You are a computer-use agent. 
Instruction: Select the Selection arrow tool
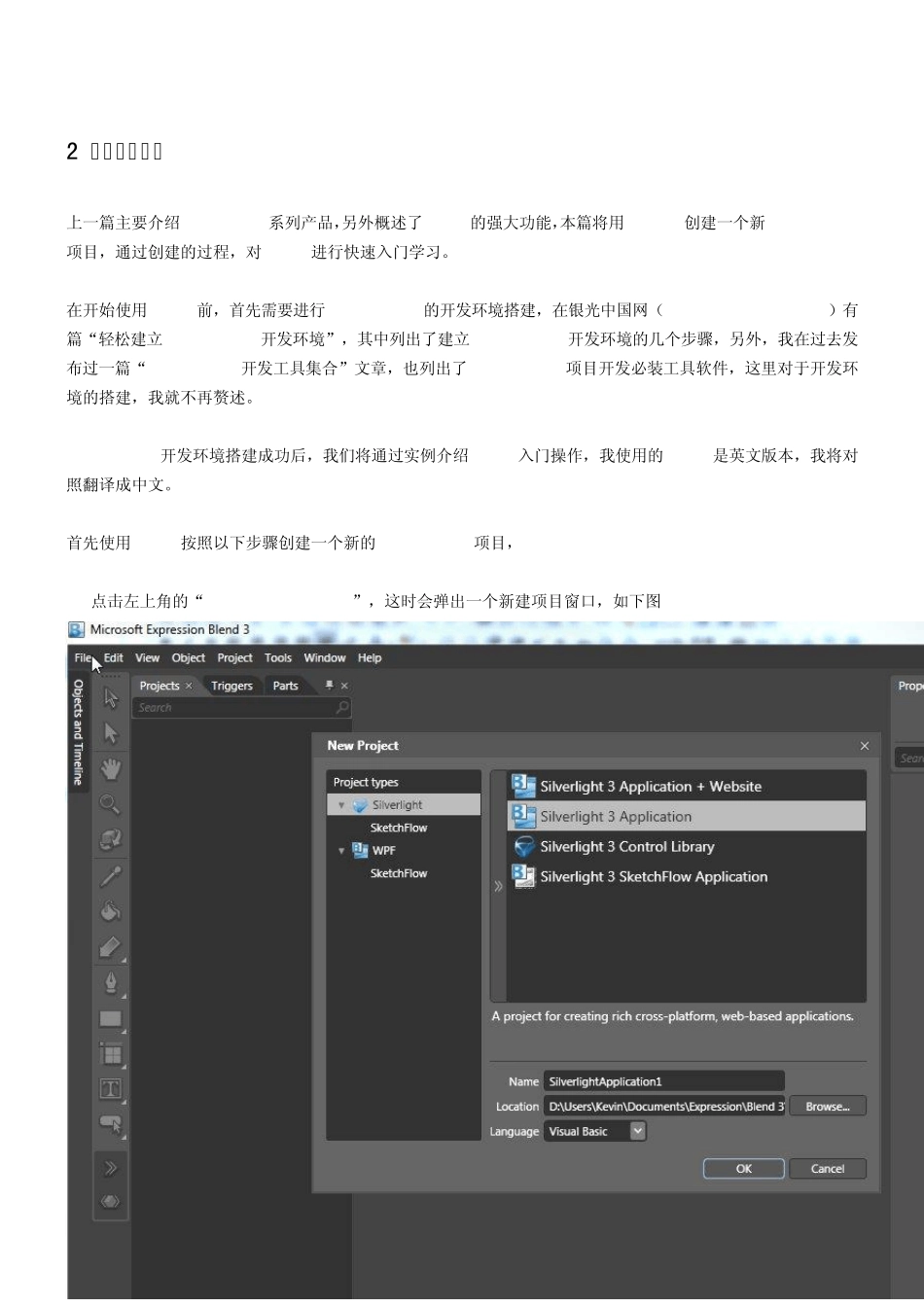111,697
